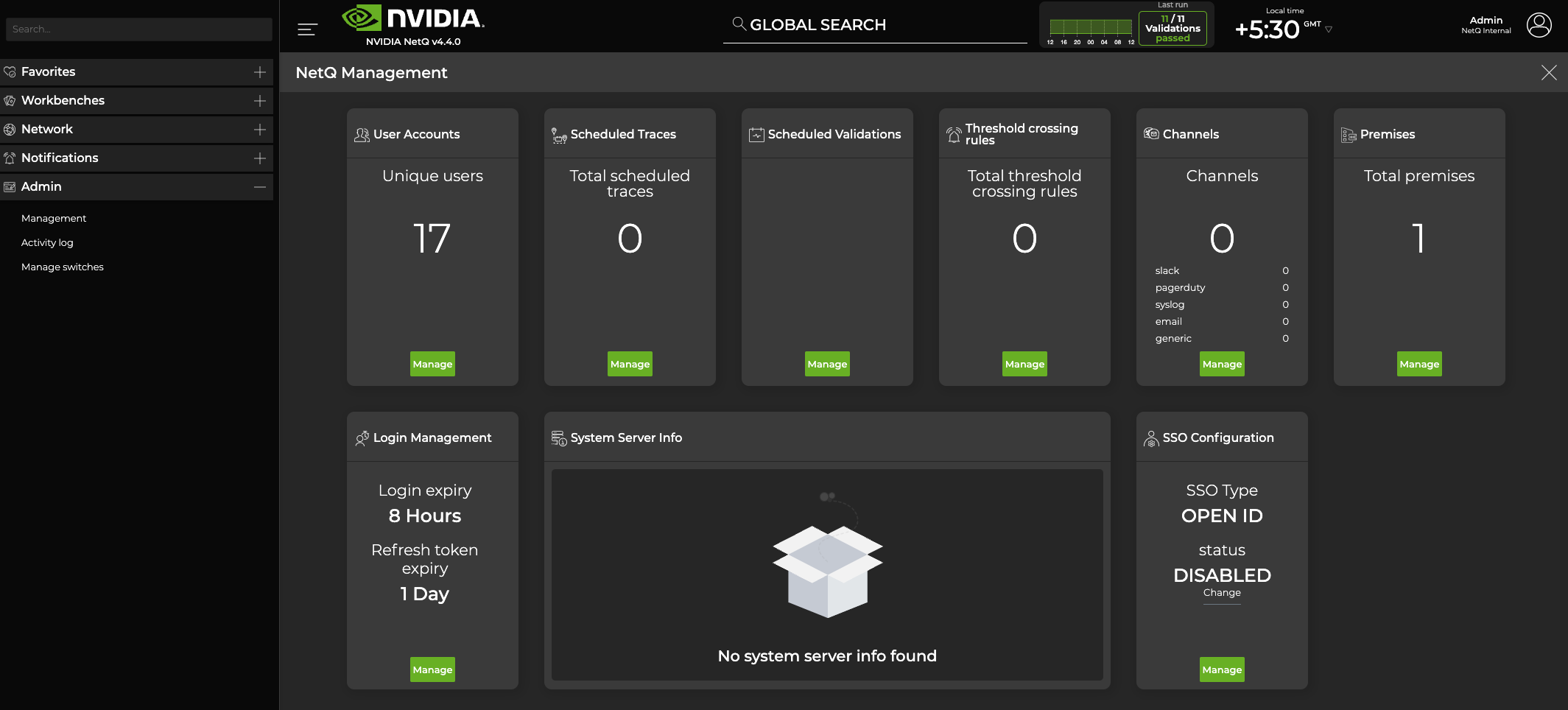Open the User Accounts panel icon
The height and width of the screenshot is (710, 1568).
(x=362, y=134)
